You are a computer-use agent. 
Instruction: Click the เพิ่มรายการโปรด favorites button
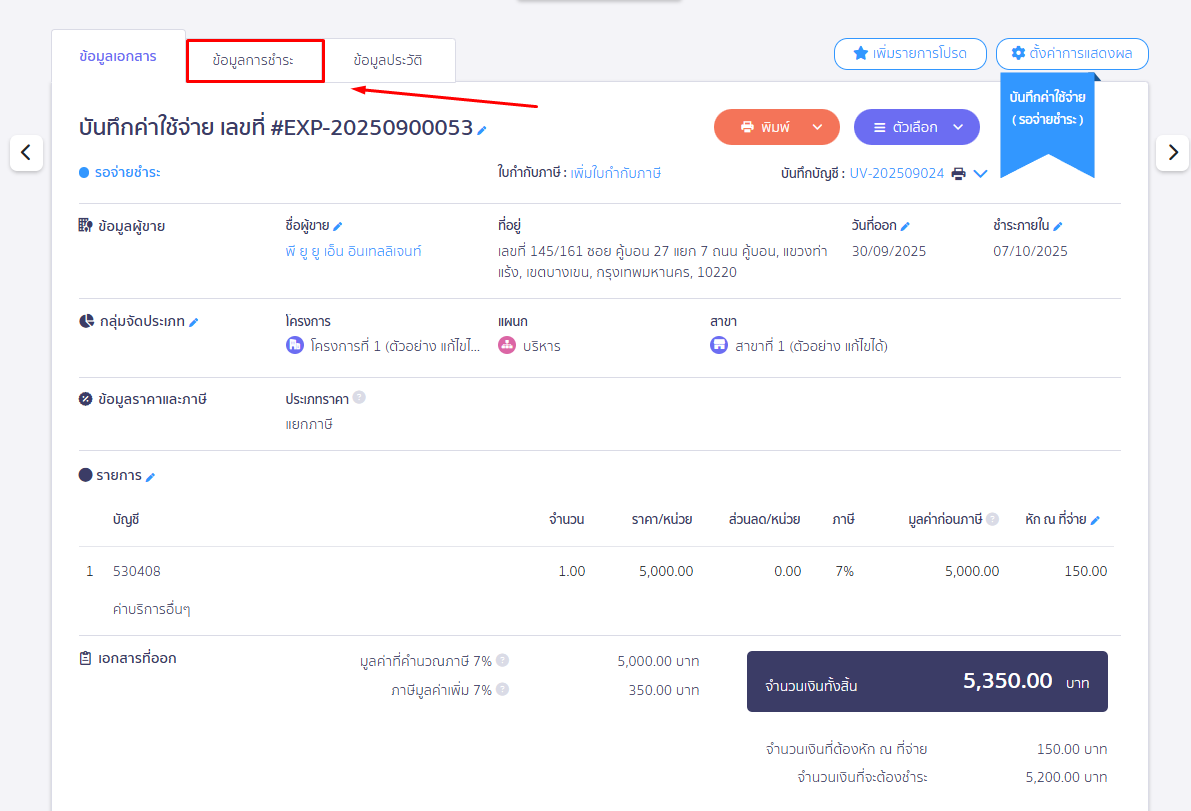pyautogui.click(x=910, y=54)
